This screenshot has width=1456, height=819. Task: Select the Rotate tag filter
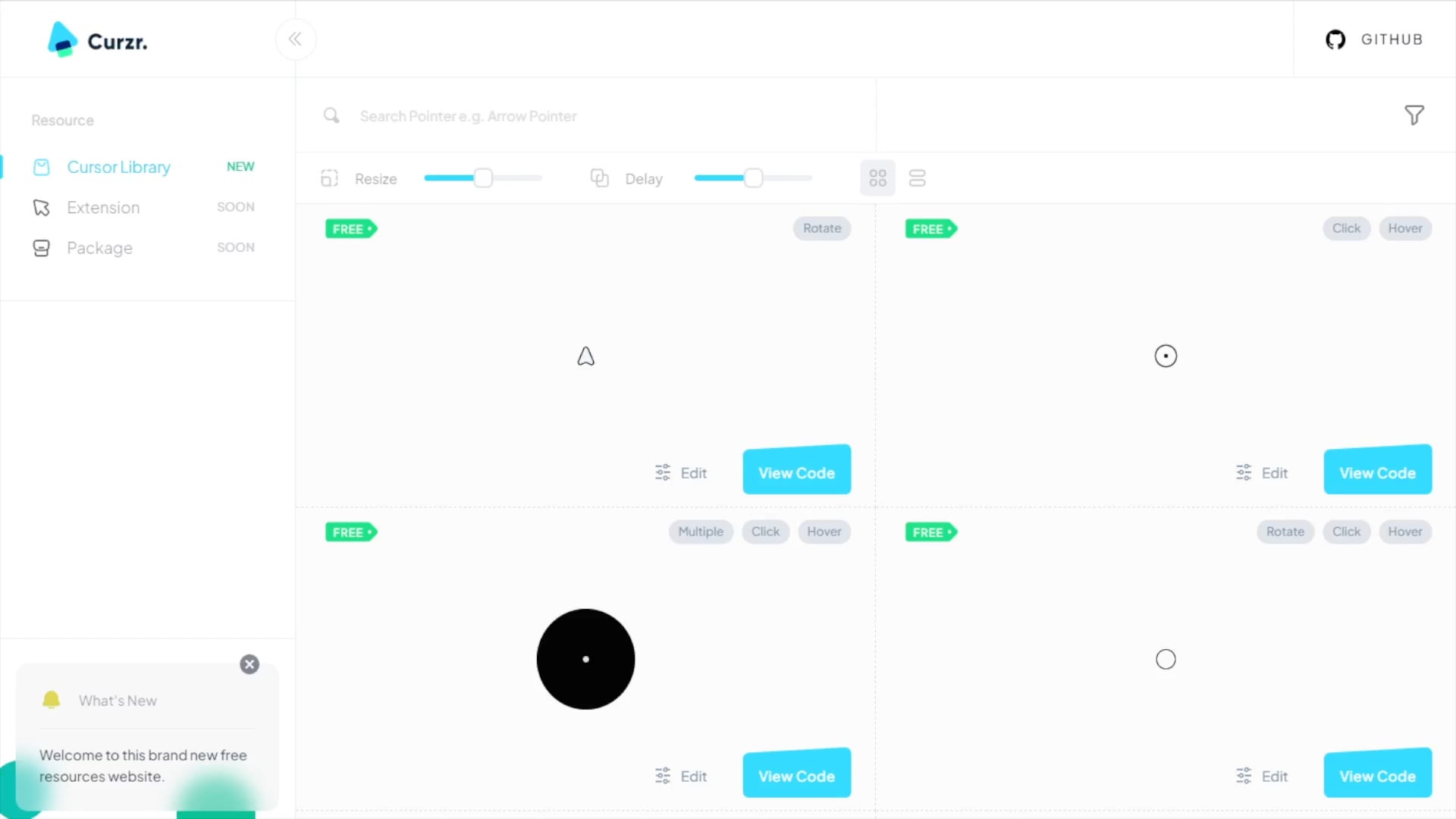pyautogui.click(x=822, y=228)
